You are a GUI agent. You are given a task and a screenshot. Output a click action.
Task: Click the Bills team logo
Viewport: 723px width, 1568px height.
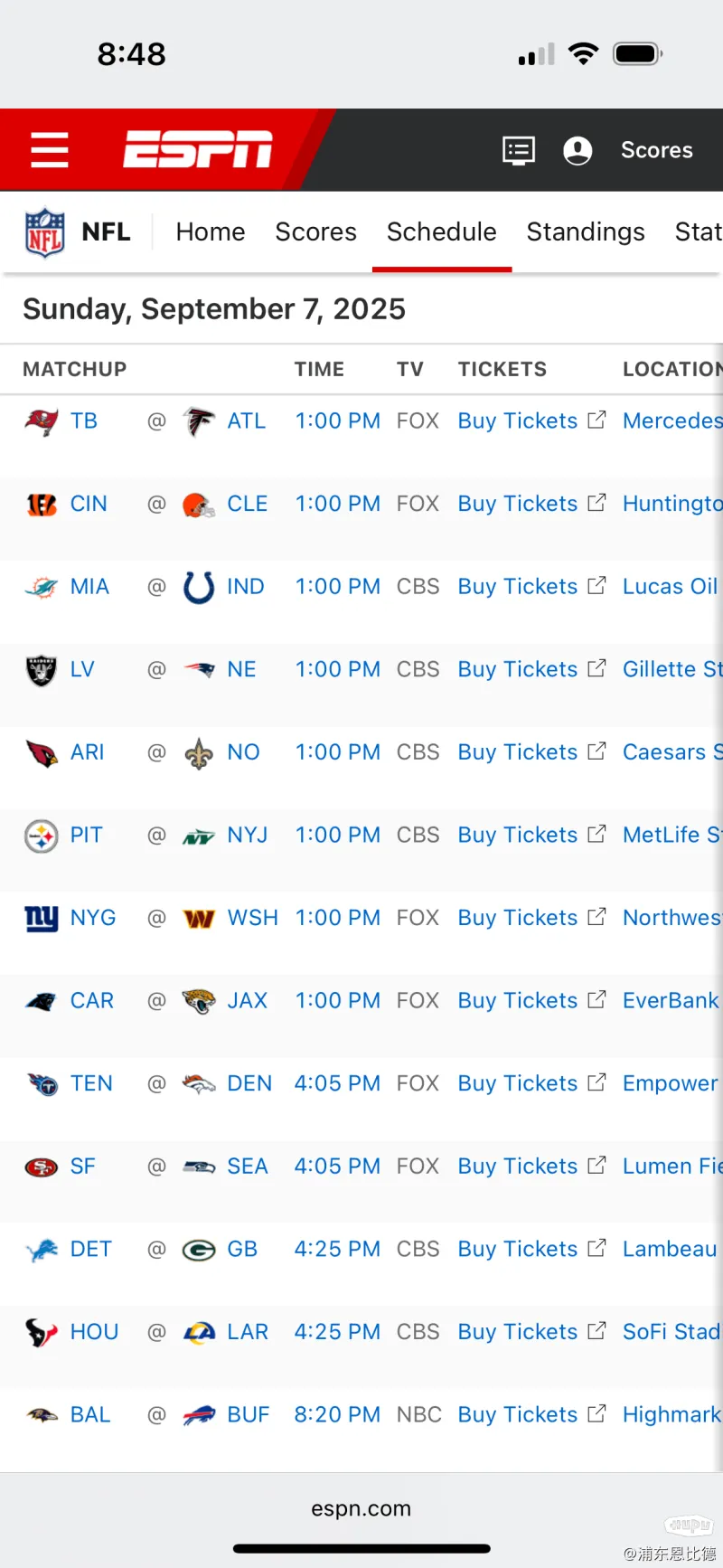pos(198,1414)
